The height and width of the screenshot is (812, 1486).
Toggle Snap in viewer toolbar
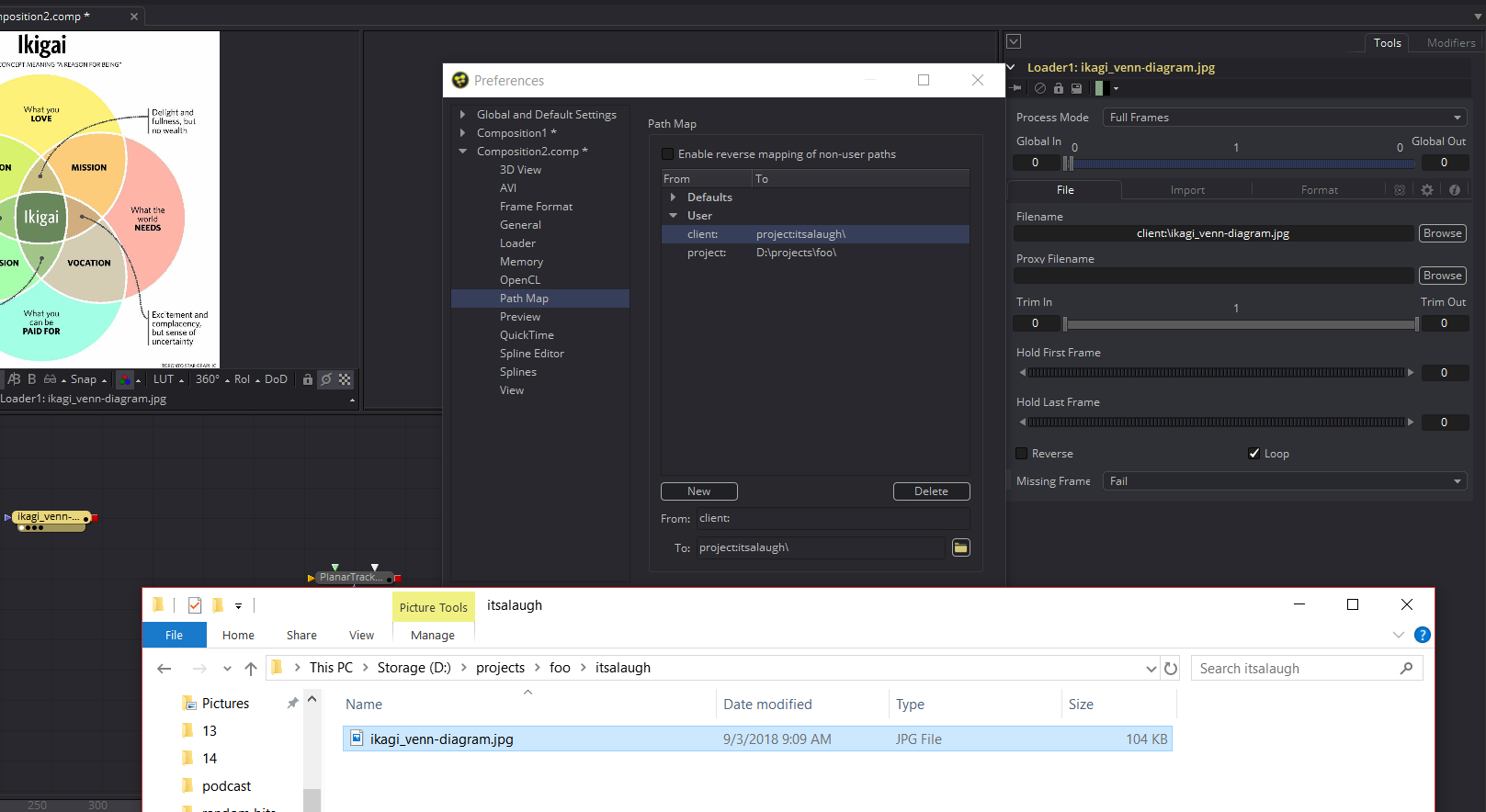84,379
